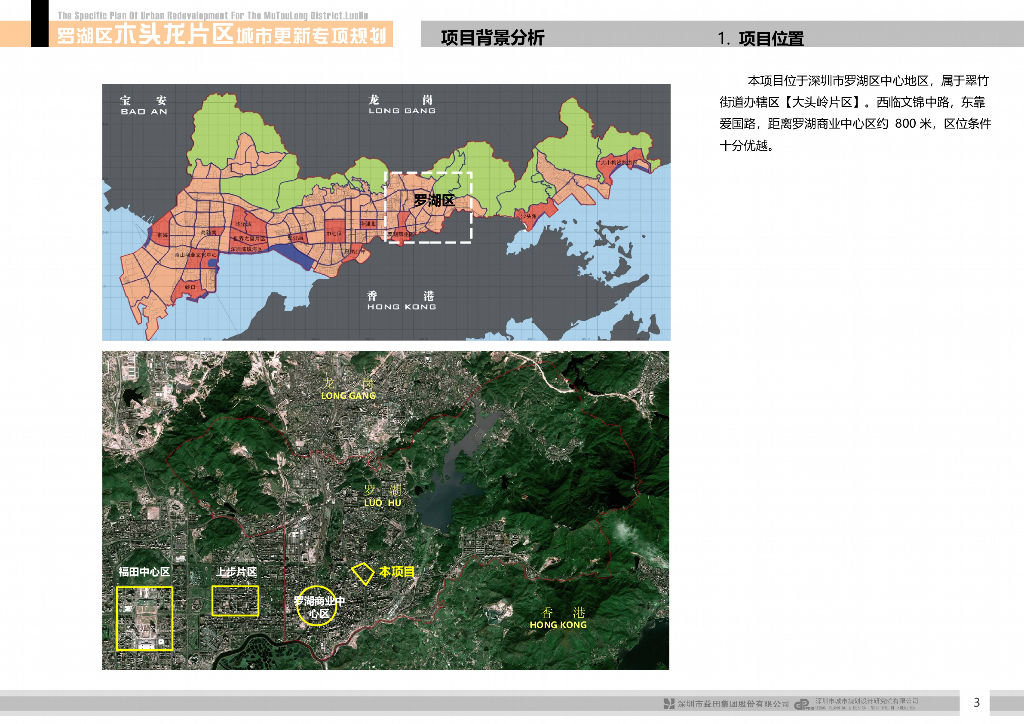Click the yellow Futian center district rectangle

point(145,618)
